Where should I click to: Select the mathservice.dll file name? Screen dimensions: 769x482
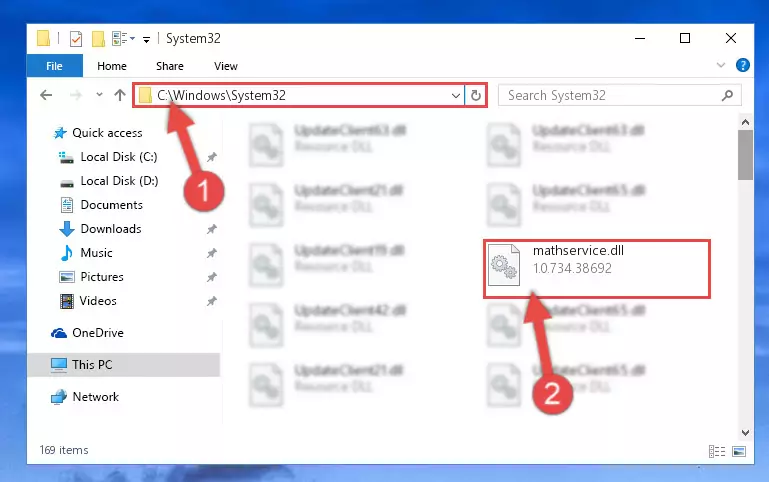coord(578,251)
